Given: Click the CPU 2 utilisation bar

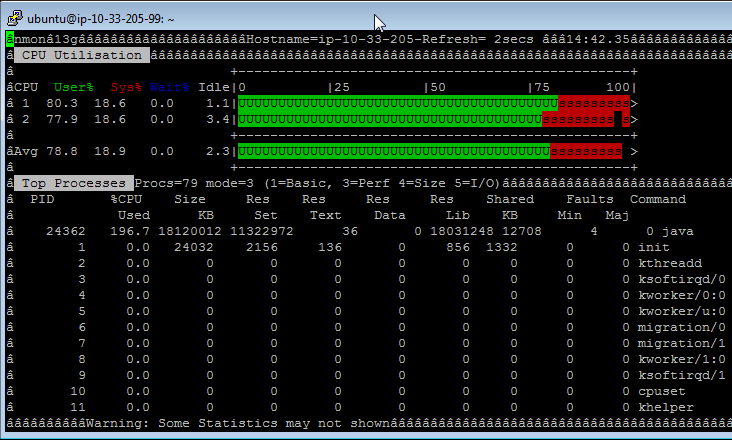Looking at the screenshot, I should click(x=433, y=119).
